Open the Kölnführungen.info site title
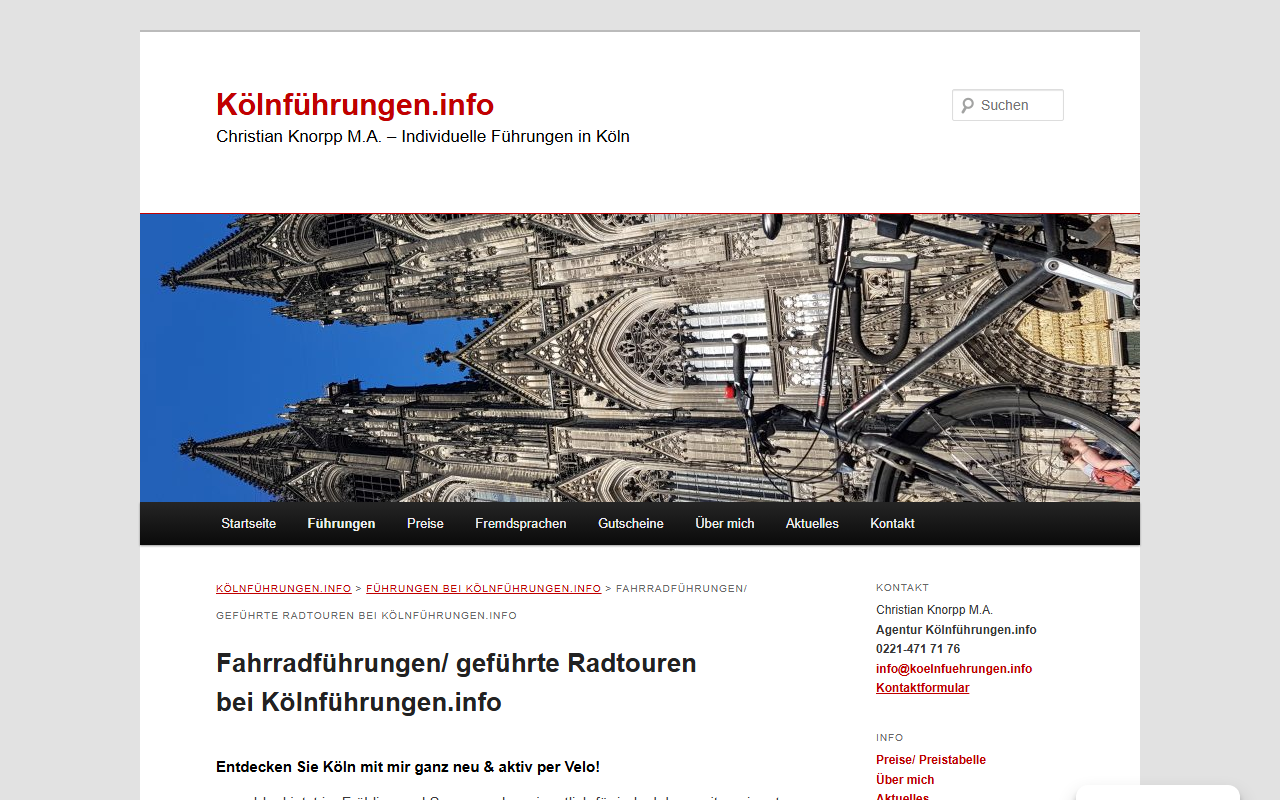This screenshot has height=800, width=1280. [355, 105]
